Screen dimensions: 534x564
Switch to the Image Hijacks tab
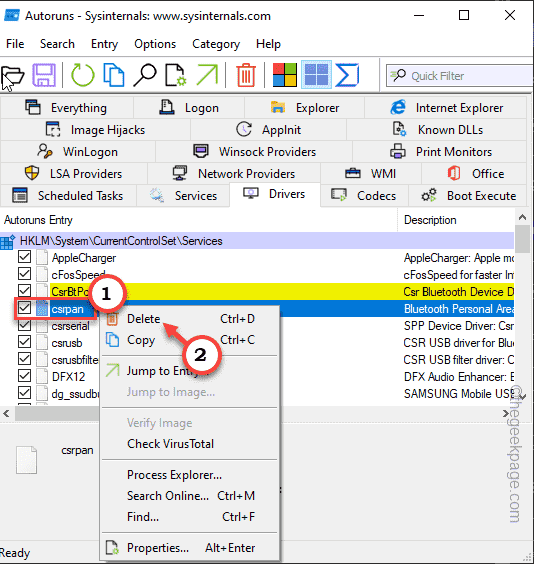tap(95, 130)
